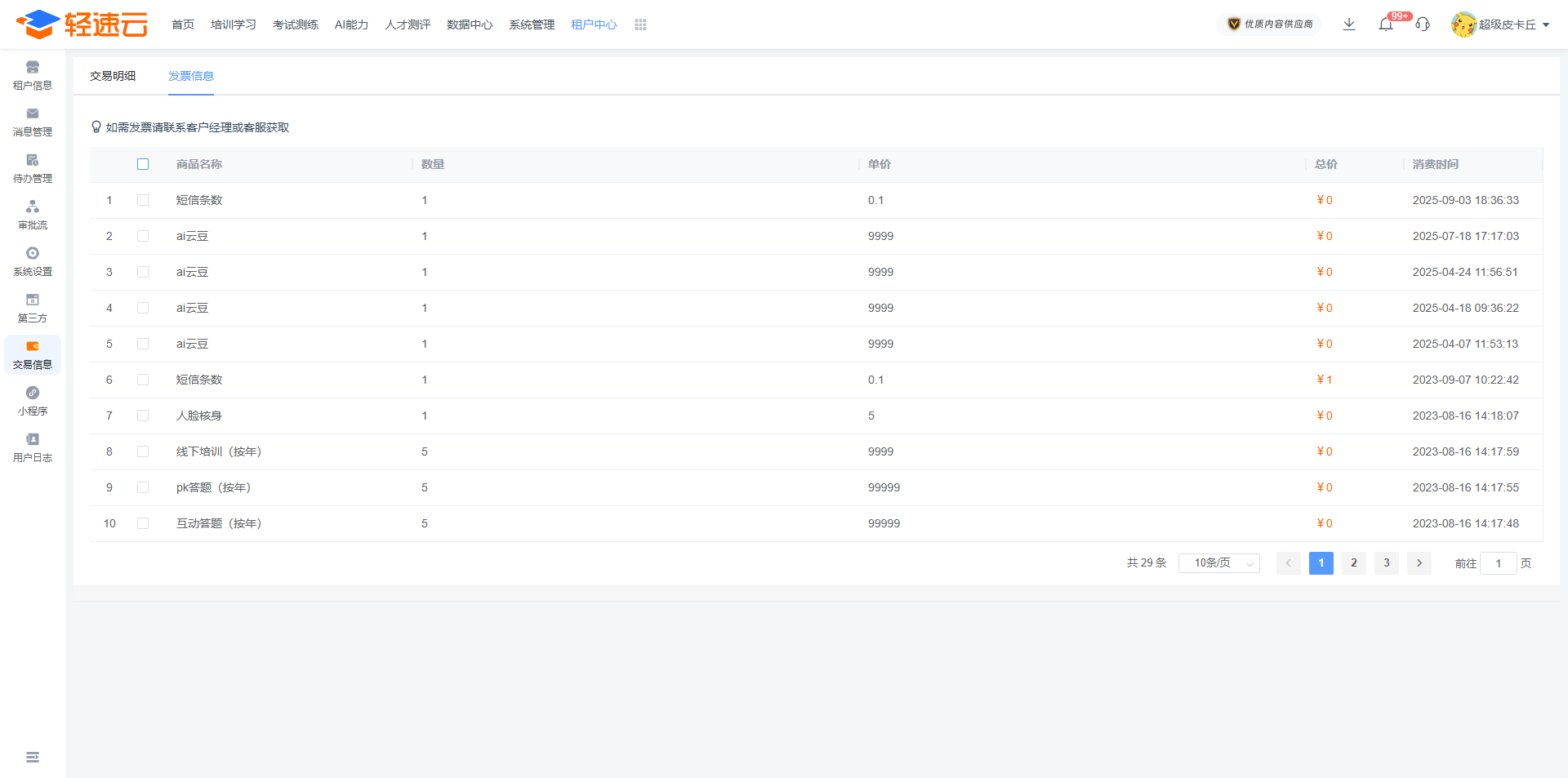The image size is (1568, 778).
Task: Open 系统设置 sidebar icon
Action: [x=33, y=261]
